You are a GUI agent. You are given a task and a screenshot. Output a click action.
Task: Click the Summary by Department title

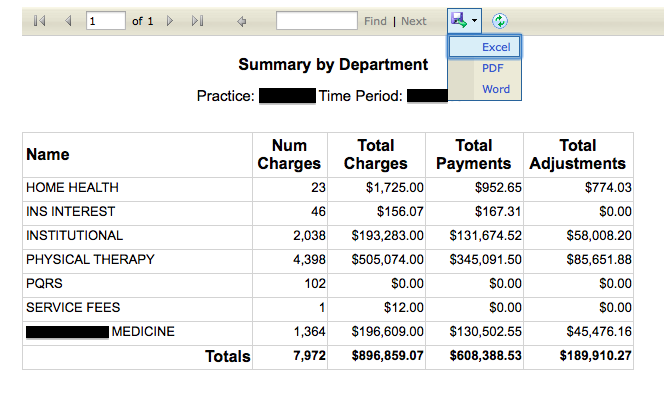(x=333, y=65)
